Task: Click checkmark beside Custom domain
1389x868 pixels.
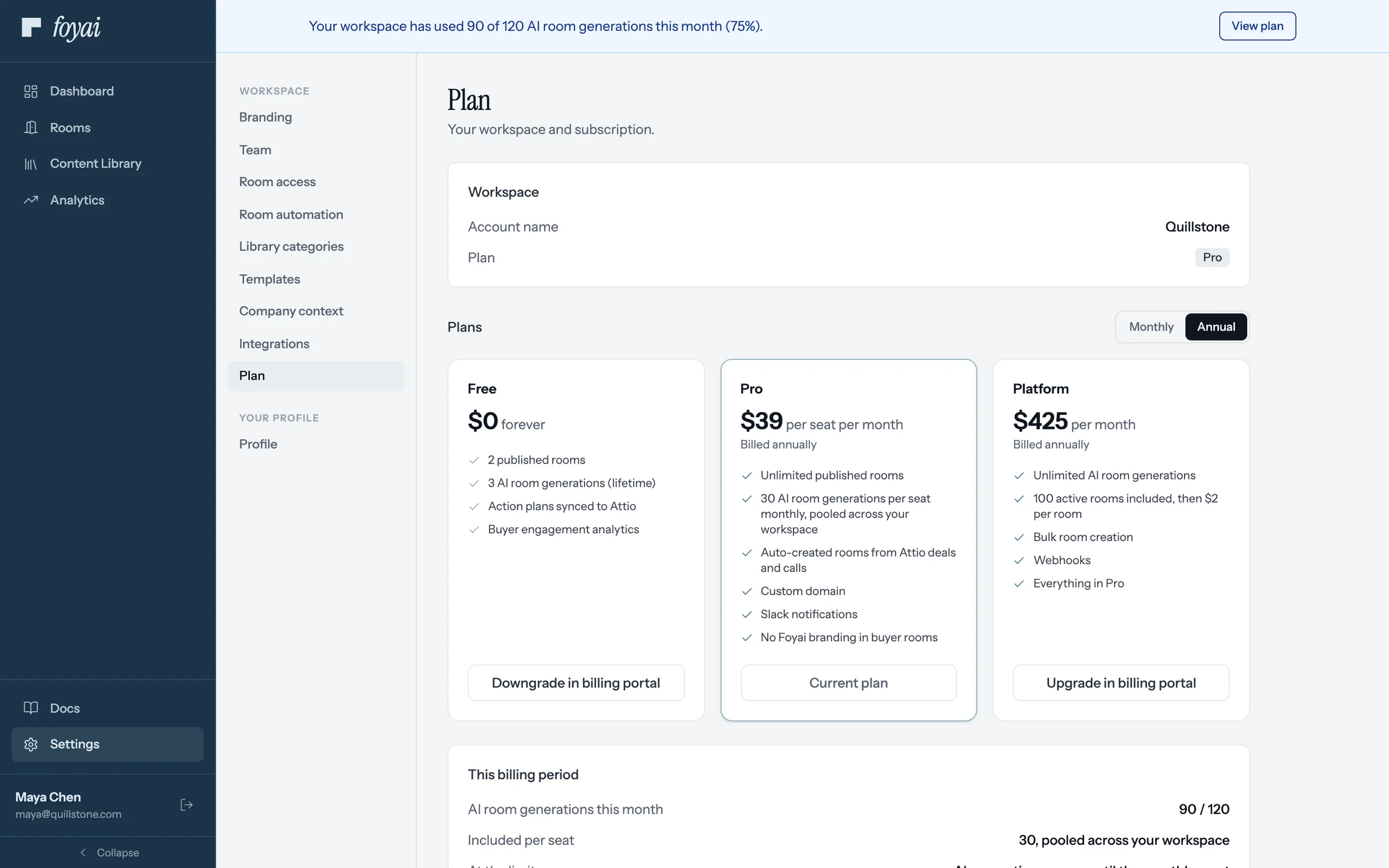Action: pyautogui.click(x=747, y=591)
